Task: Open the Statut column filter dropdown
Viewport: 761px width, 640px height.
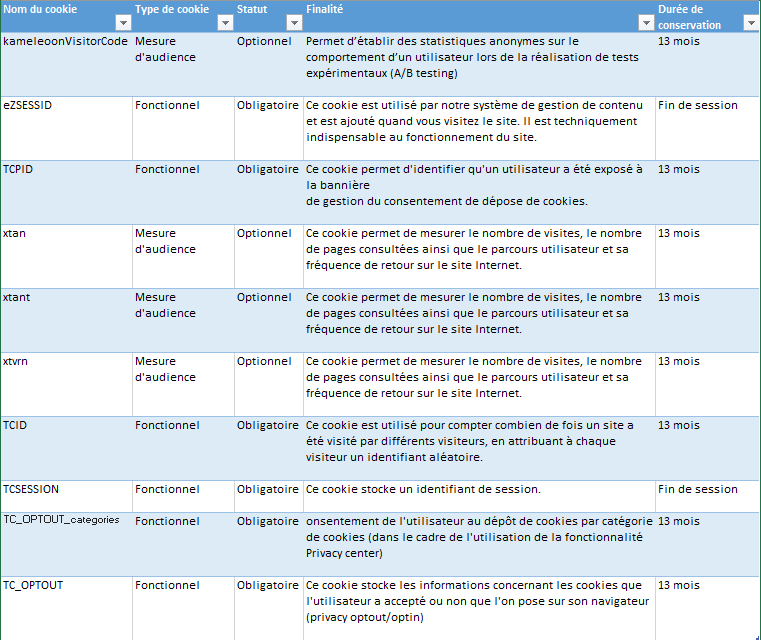Action: click(294, 23)
